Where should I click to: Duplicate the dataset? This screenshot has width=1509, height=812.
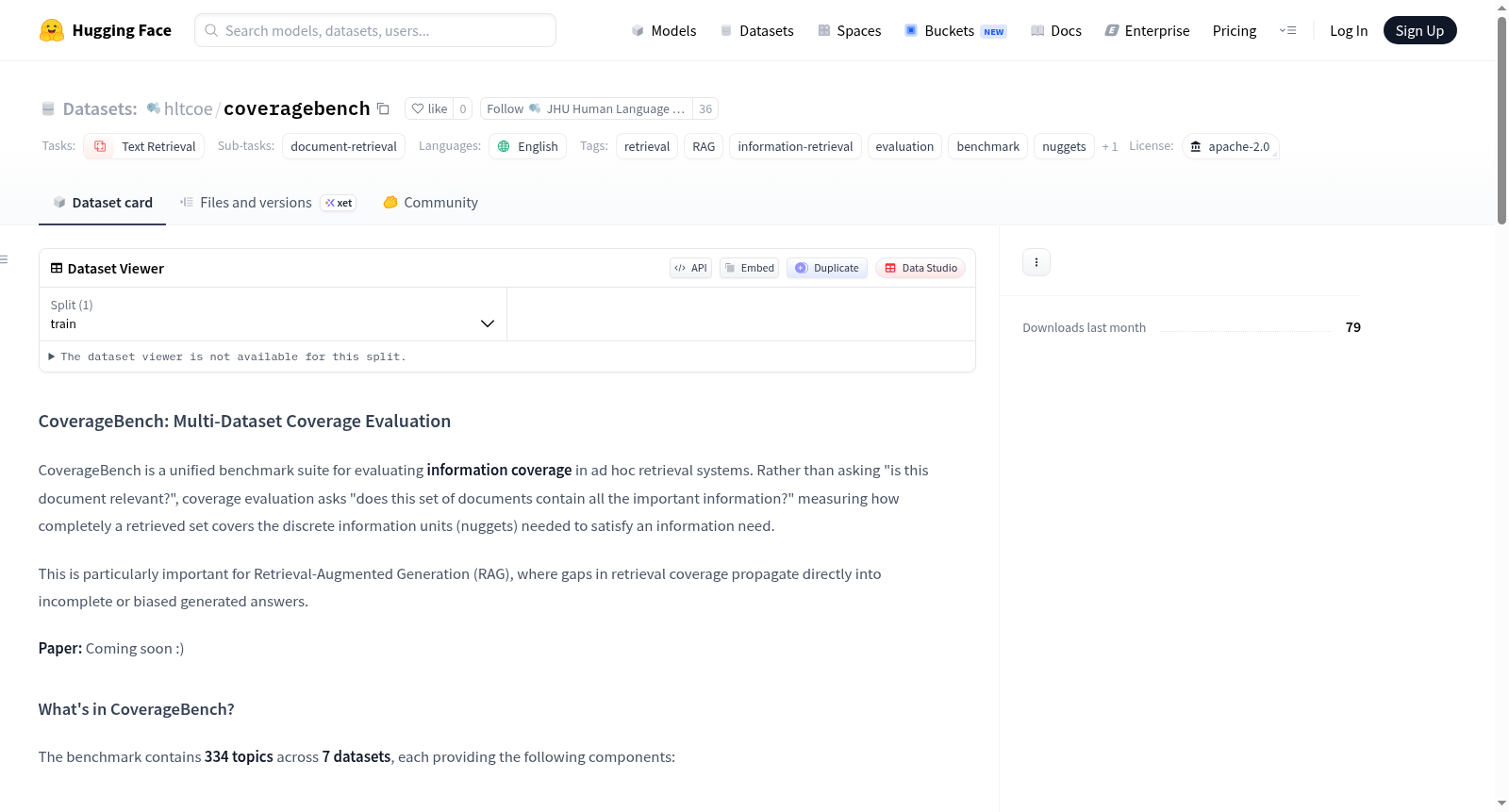pos(827,268)
